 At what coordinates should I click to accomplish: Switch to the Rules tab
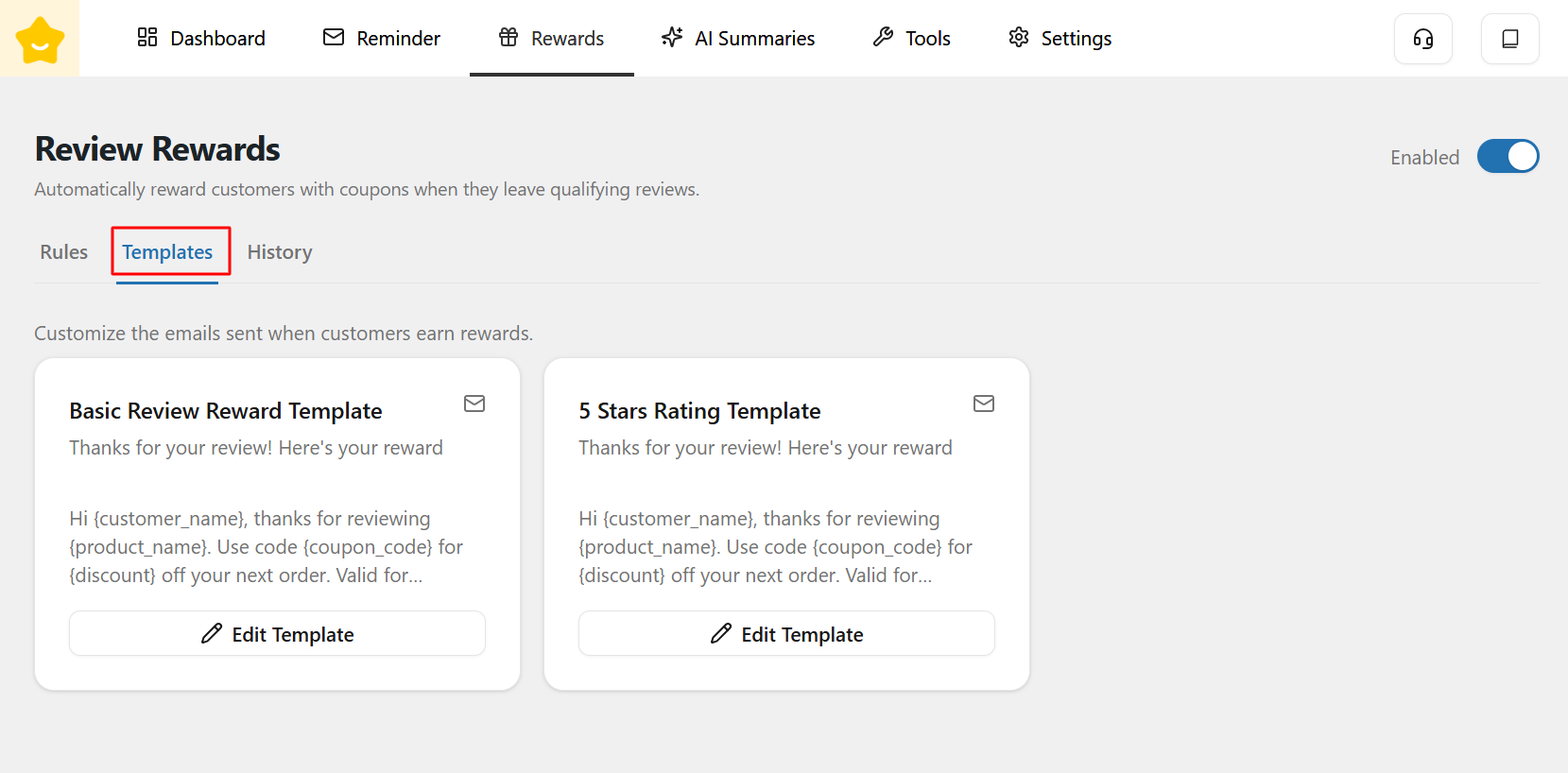pos(64,252)
